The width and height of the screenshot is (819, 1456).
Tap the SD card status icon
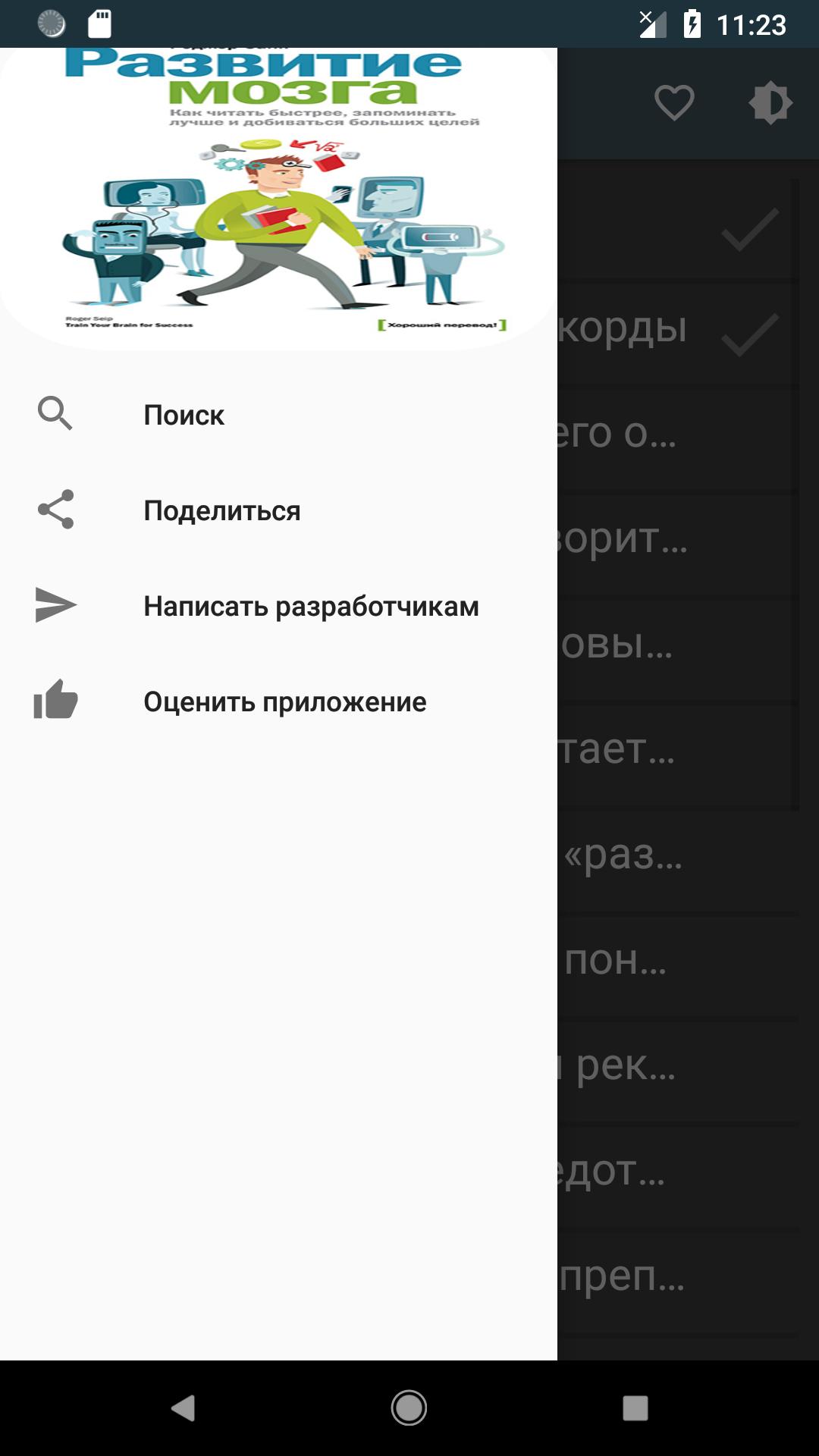[99, 24]
